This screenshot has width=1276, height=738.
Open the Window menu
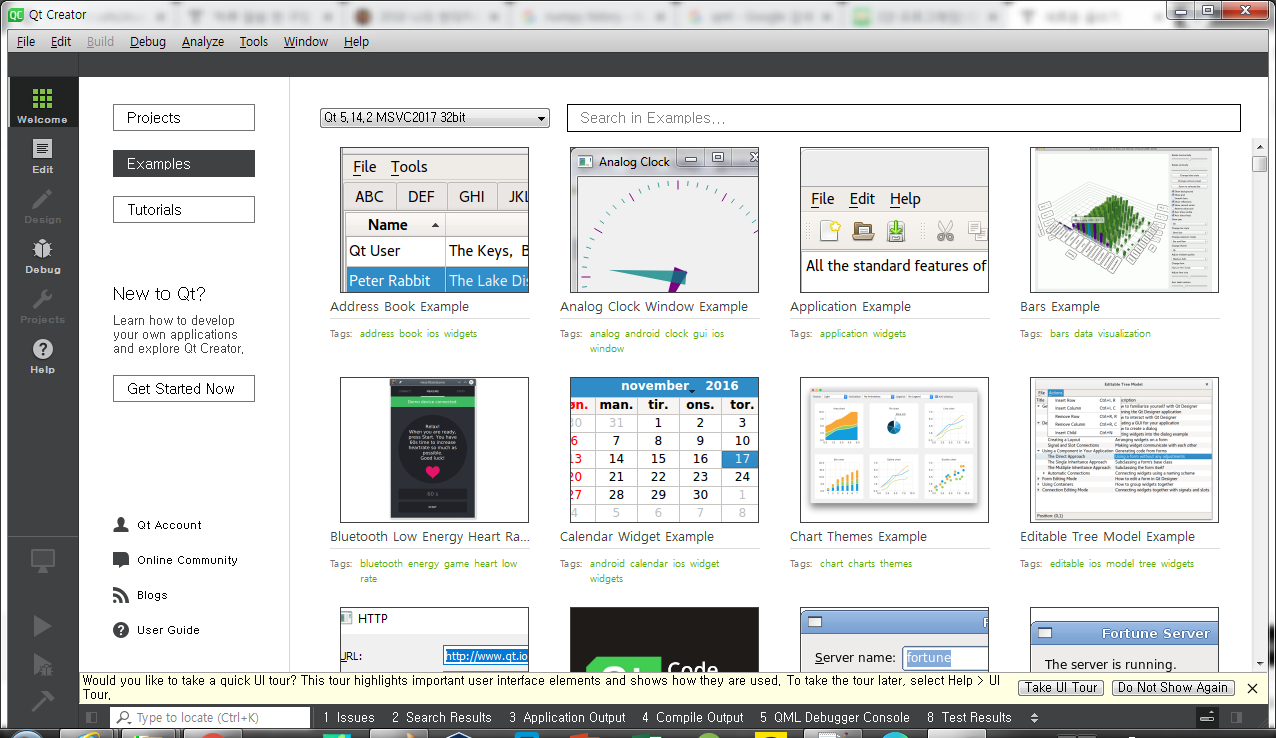point(306,41)
